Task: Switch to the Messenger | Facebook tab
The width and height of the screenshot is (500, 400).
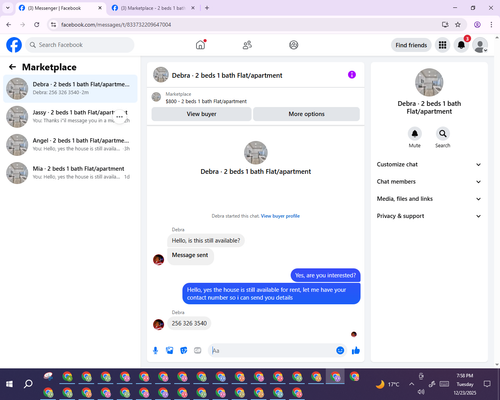Action: (x=60, y=8)
